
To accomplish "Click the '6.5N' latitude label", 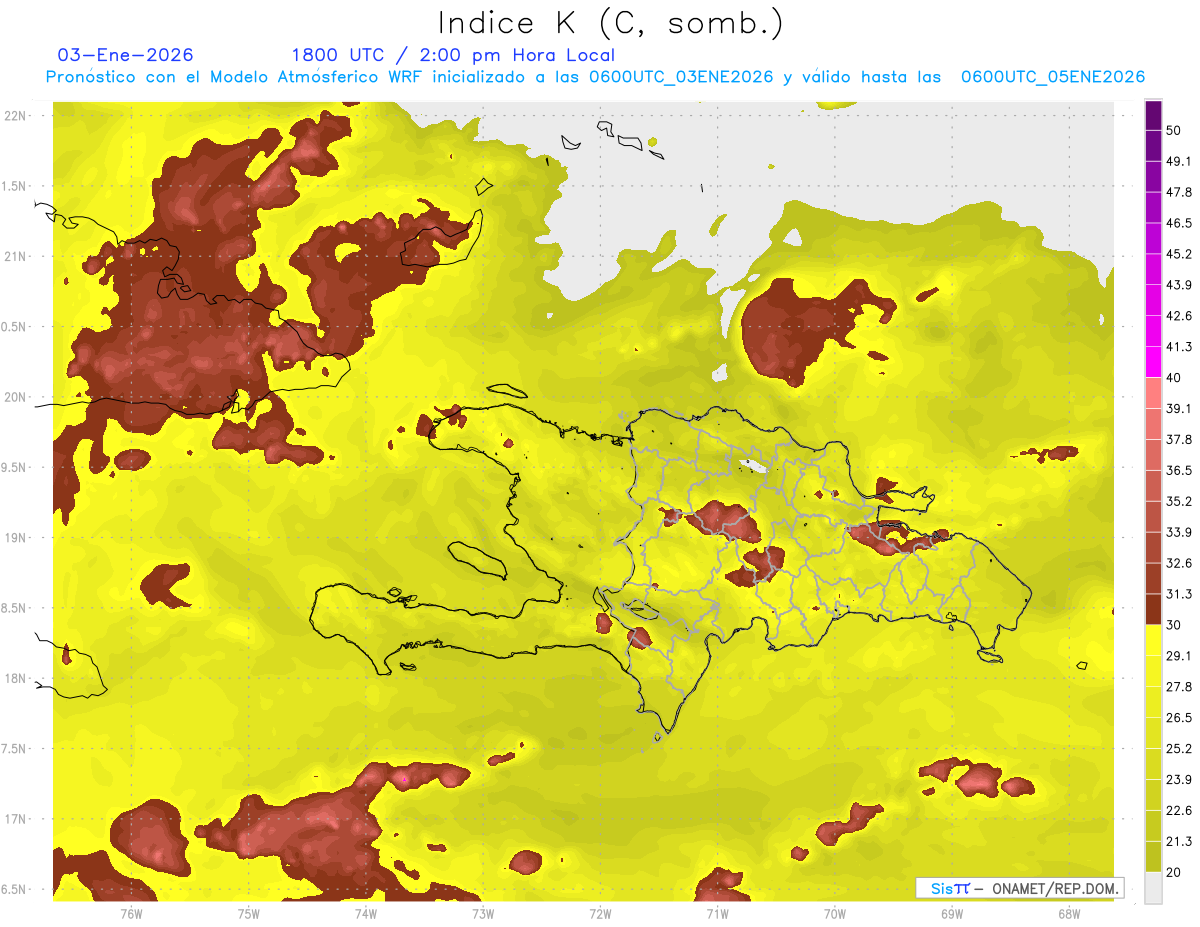I will tap(14, 889).
